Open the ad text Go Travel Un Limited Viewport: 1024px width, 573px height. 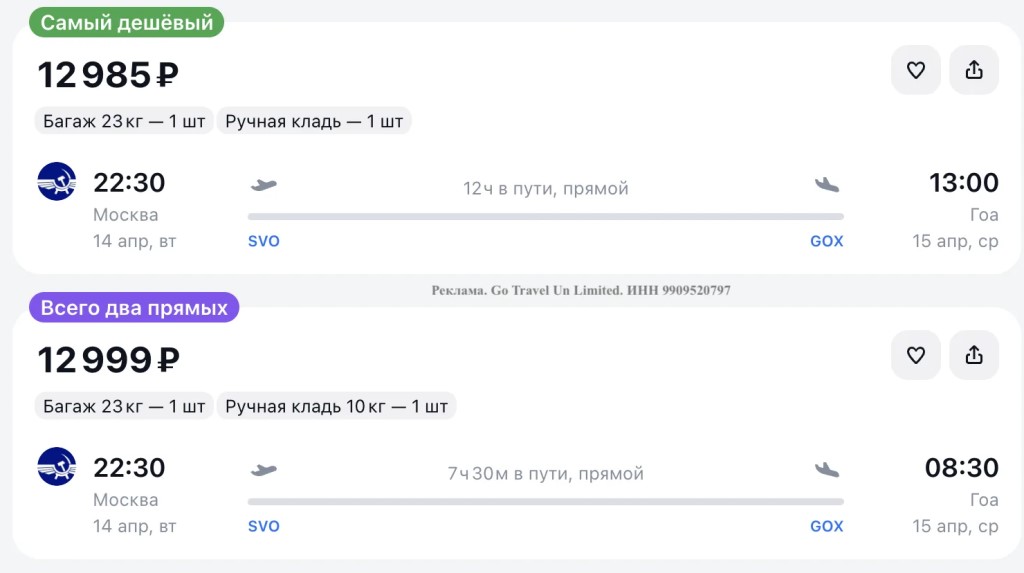click(581, 291)
